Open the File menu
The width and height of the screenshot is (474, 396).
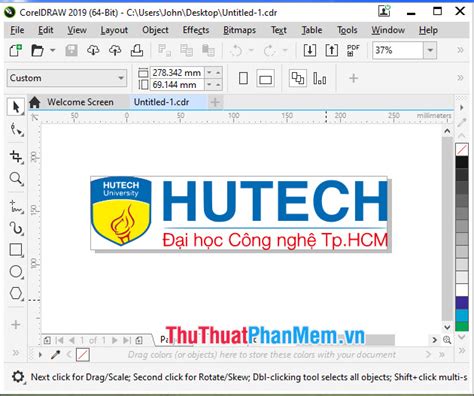[x=17, y=30]
